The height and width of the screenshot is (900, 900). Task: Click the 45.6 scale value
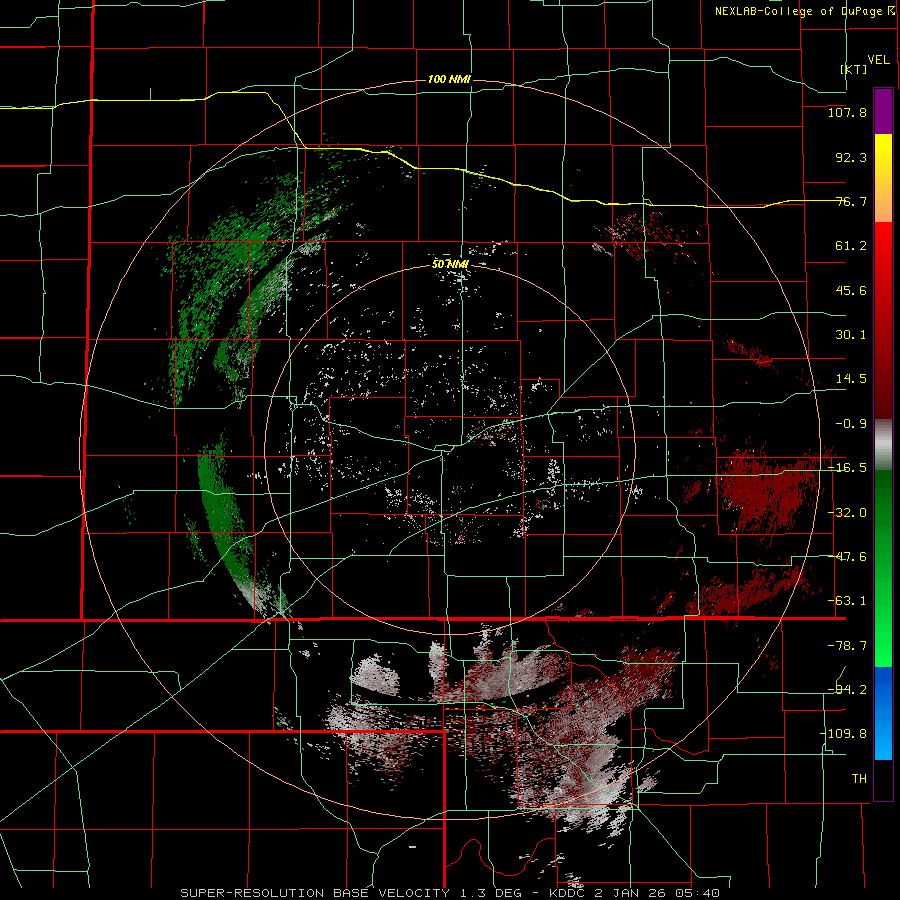851,290
